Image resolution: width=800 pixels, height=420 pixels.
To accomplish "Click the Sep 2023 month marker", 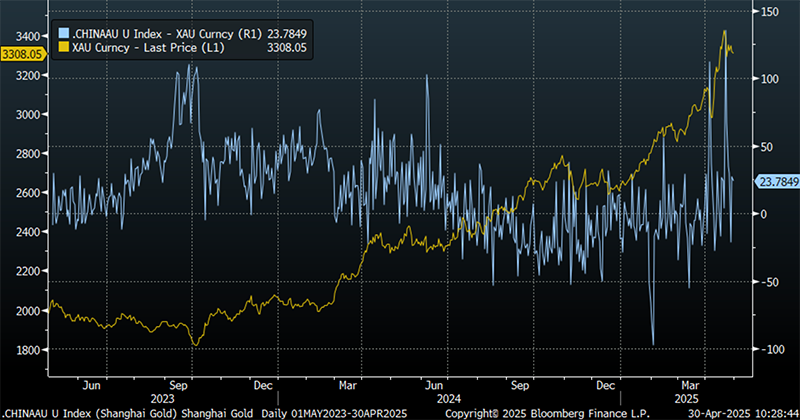I will (x=178, y=385).
